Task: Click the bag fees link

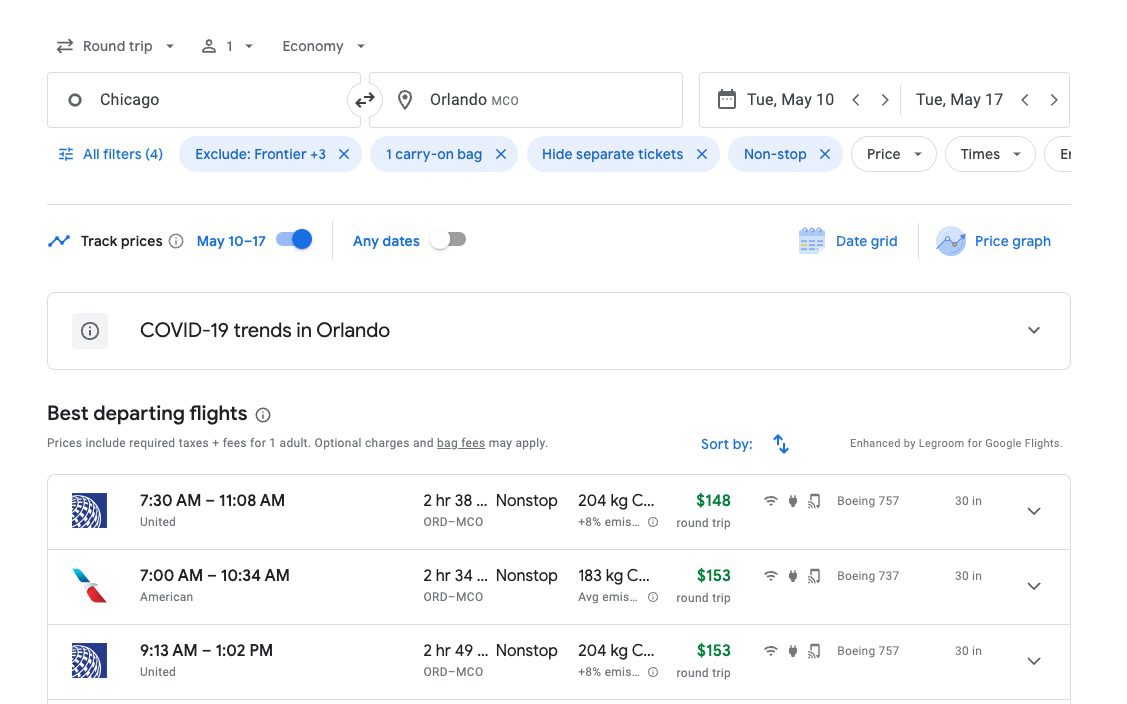Action: [x=461, y=443]
